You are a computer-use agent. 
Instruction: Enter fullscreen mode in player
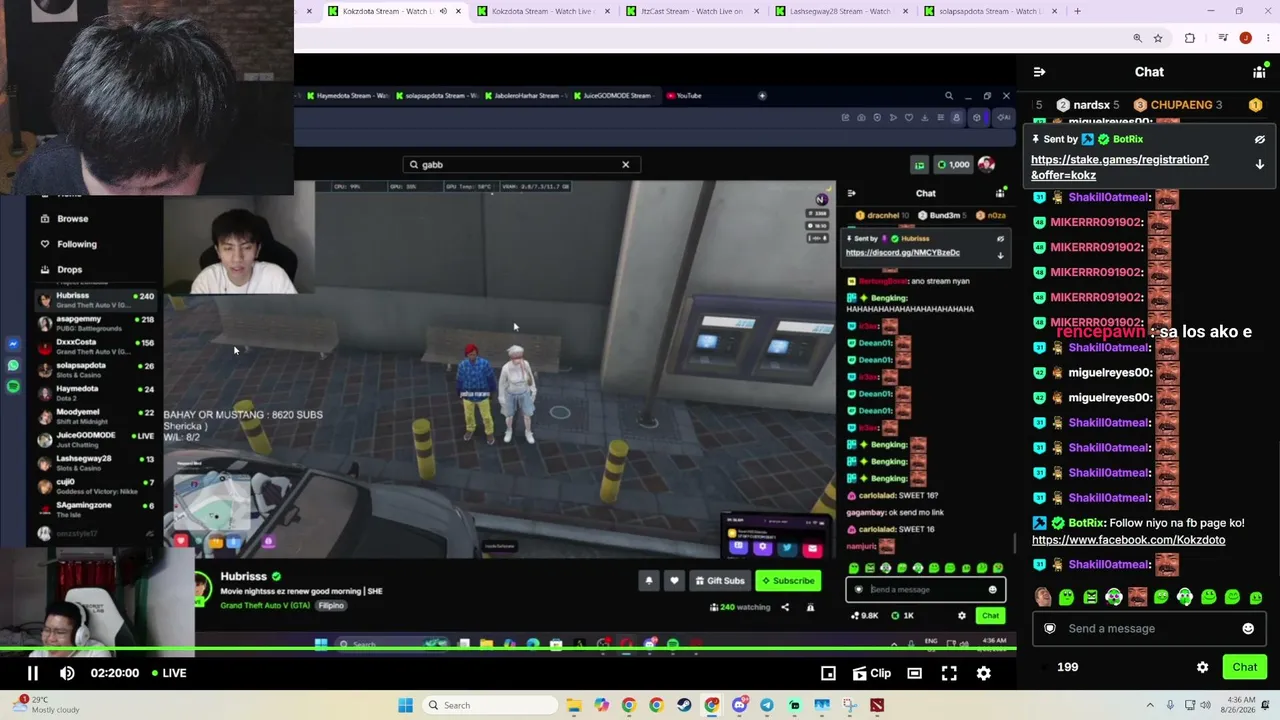click(949, 673)
